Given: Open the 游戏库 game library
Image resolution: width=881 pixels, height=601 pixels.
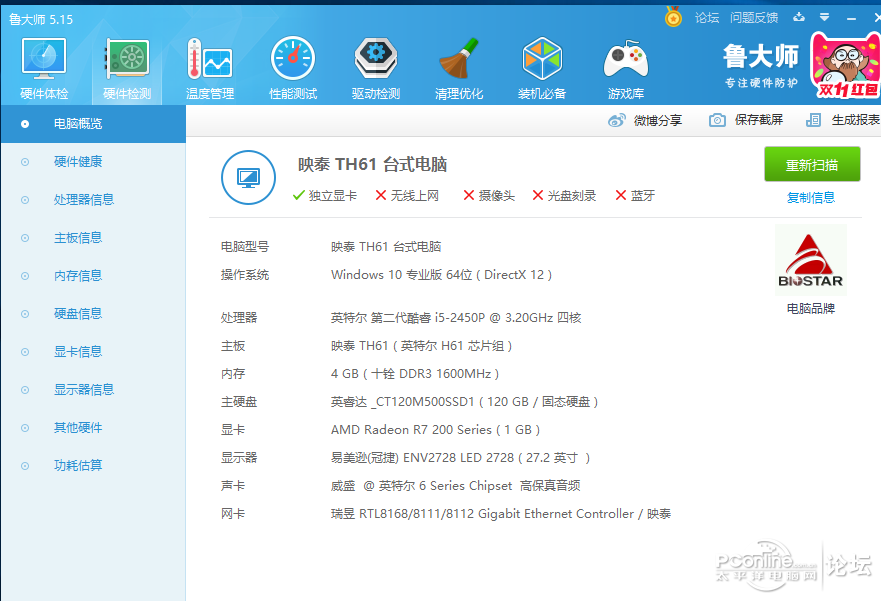Looking at the screenshot, I should pos(625,69).
